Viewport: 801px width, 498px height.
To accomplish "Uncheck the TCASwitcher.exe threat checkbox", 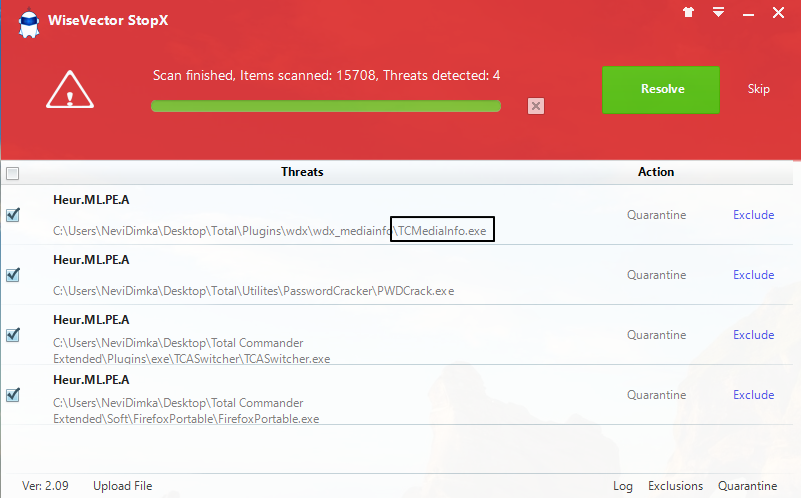I will point(13,335).
